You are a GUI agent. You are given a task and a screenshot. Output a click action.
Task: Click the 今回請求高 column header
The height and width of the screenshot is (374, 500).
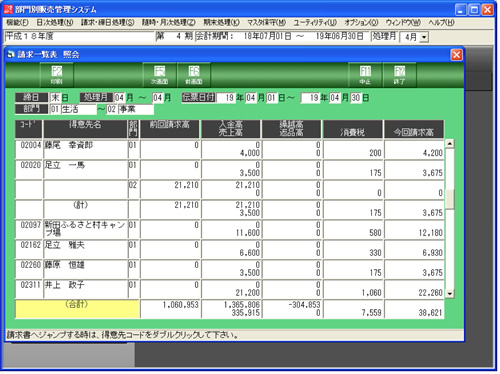coord(414,129)
